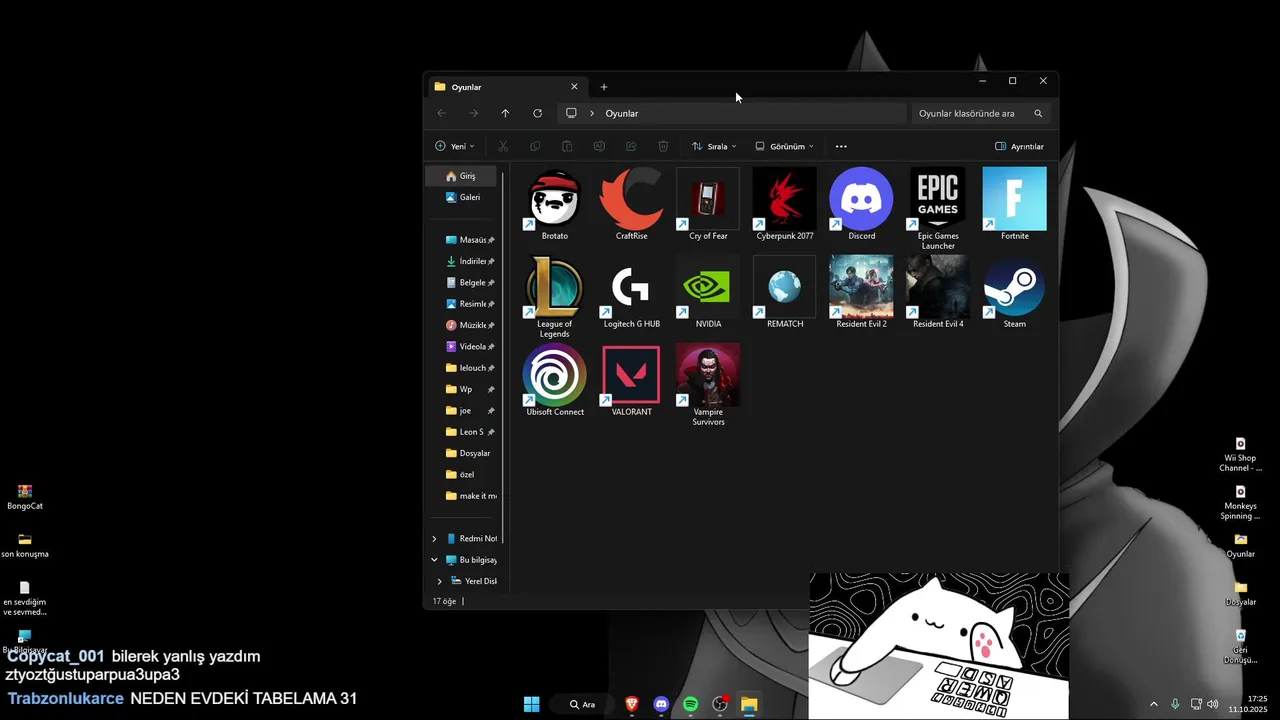The image size is (1280, 720).
Task: Open the Görünüm view dropdown
Action: coord(784,146)
